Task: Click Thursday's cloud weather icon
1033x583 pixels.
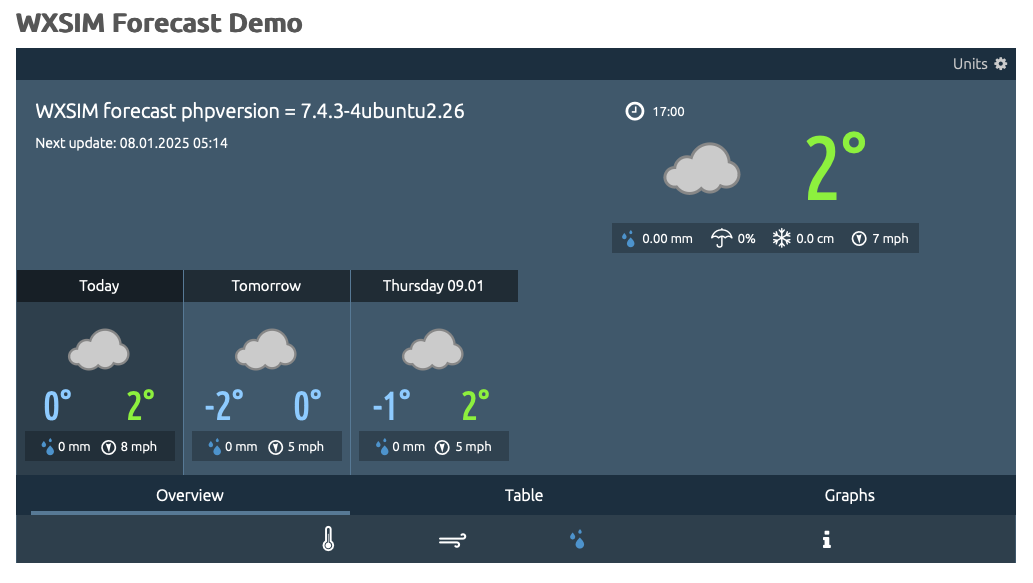Action: (433, 349)
